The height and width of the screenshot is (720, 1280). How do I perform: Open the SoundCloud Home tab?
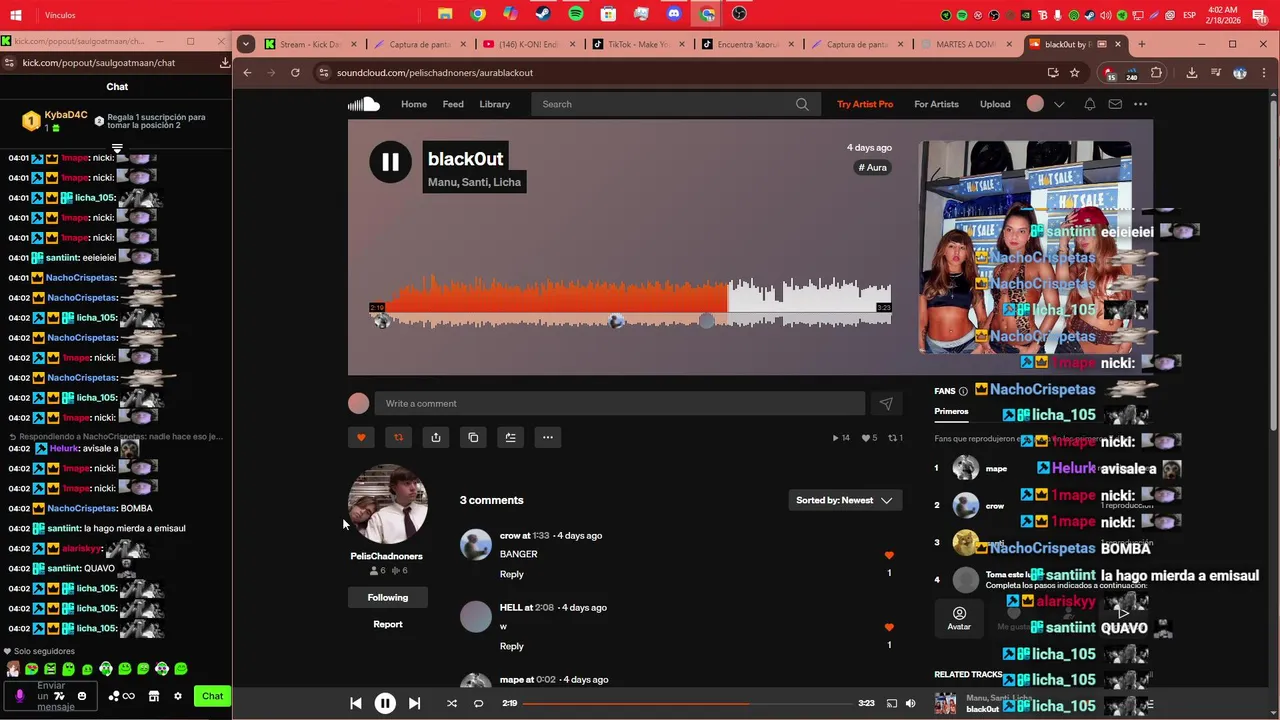pos(414,104)
